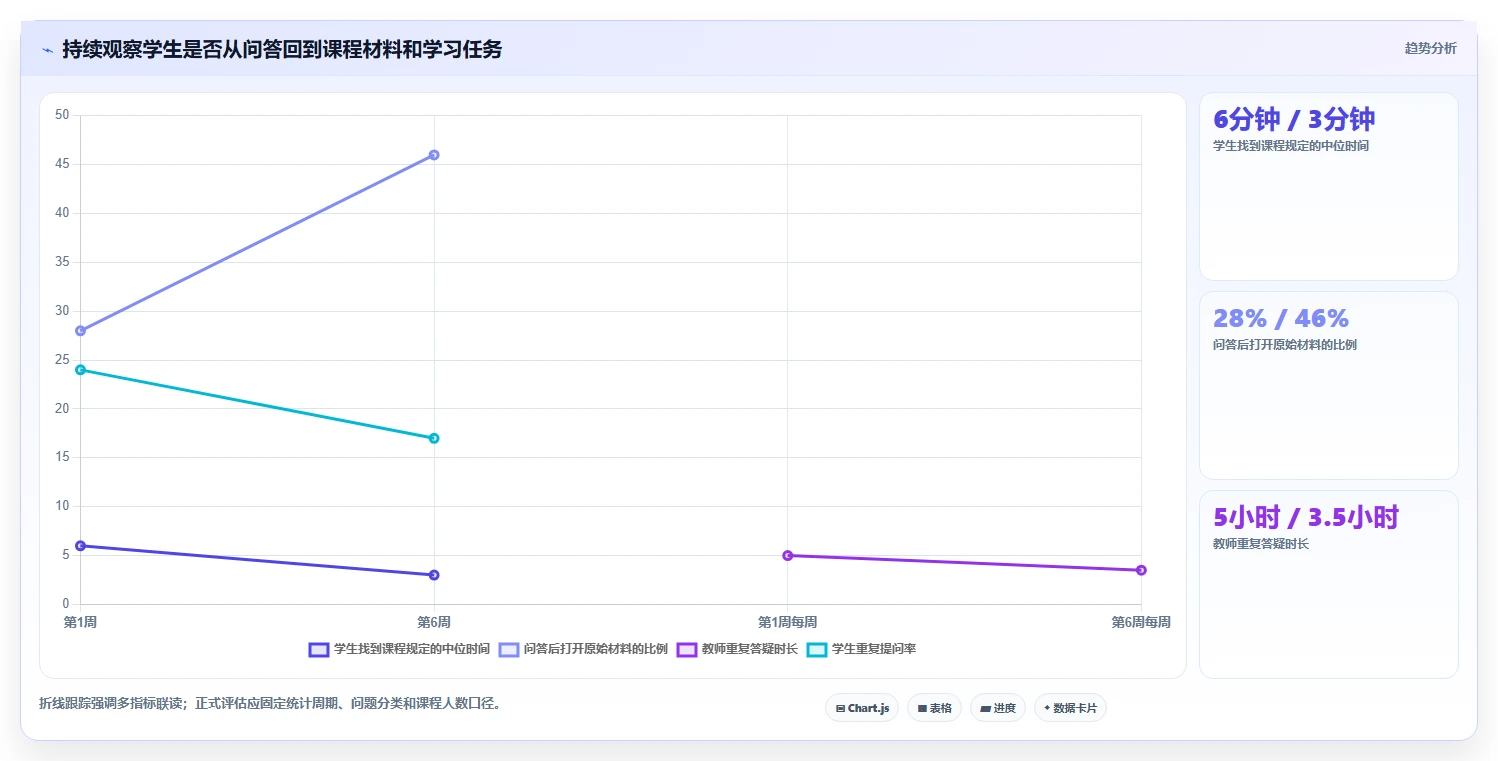Click the 第6周 x-axis label
Screen dimensions: 1498x761
coord(434,622)
